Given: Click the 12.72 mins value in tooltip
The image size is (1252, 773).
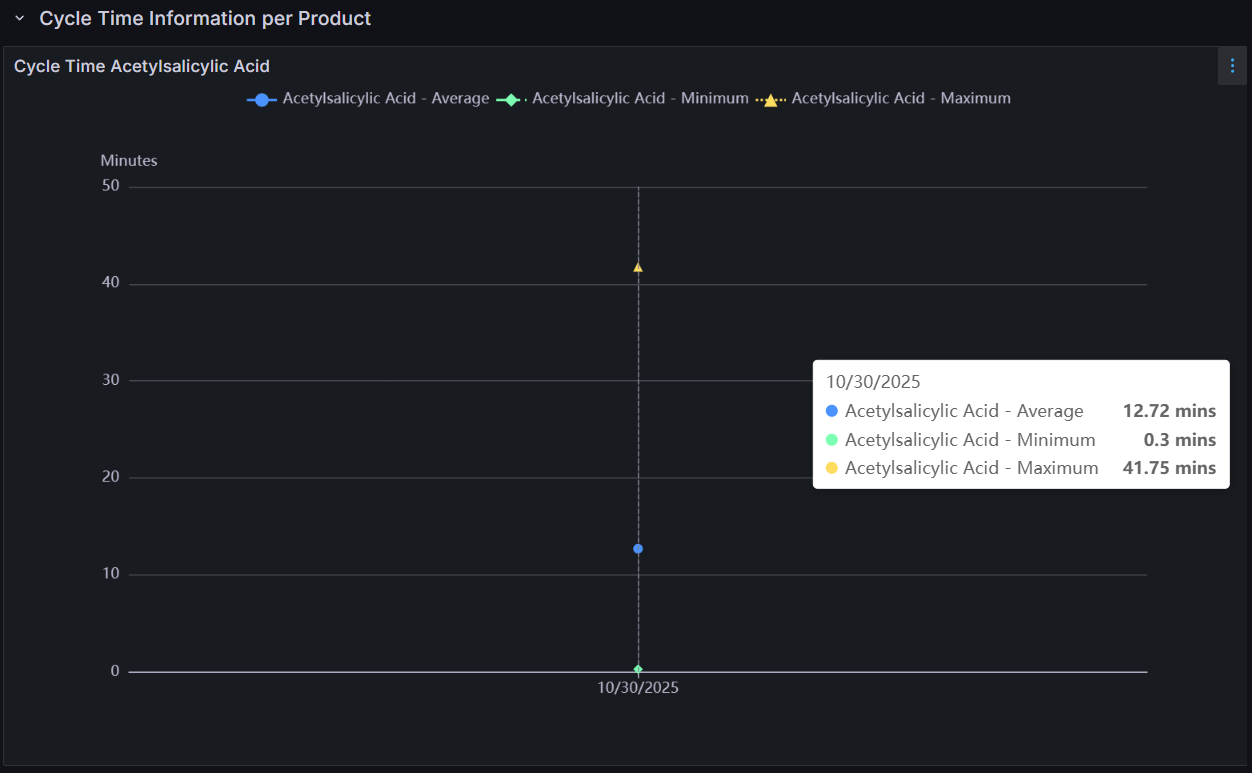Looking at the screenshot, I should point(1169,411).
